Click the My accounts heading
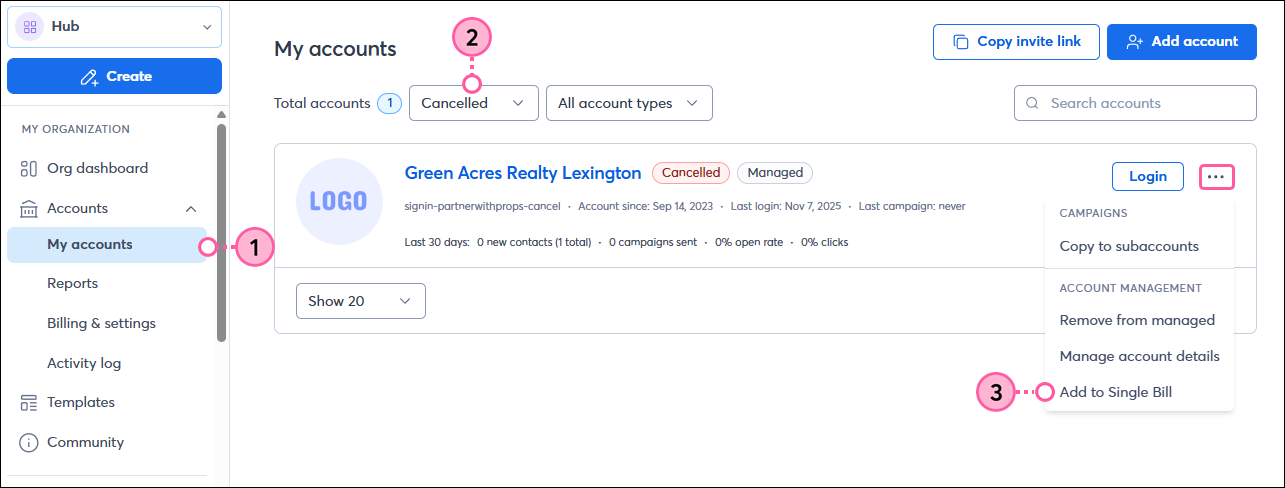This screenshot has height=488, width=1285. [x=335, y=48]
